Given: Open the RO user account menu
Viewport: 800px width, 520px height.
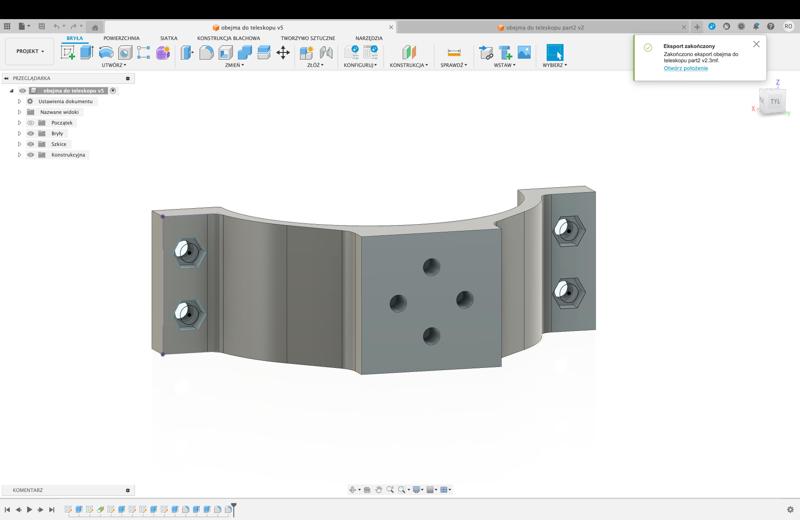Looking at the screenshot, I should pyautogui.click(x=788, y=27).
